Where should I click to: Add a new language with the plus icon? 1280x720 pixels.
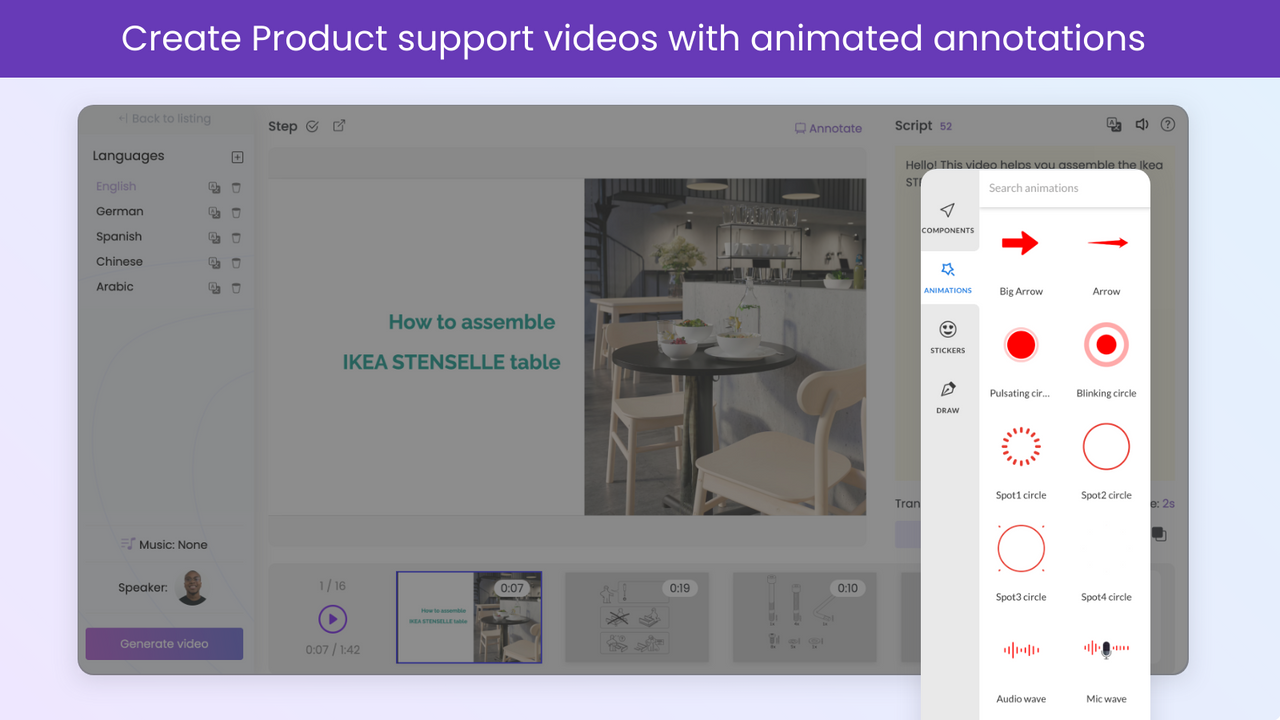(237, 157)
